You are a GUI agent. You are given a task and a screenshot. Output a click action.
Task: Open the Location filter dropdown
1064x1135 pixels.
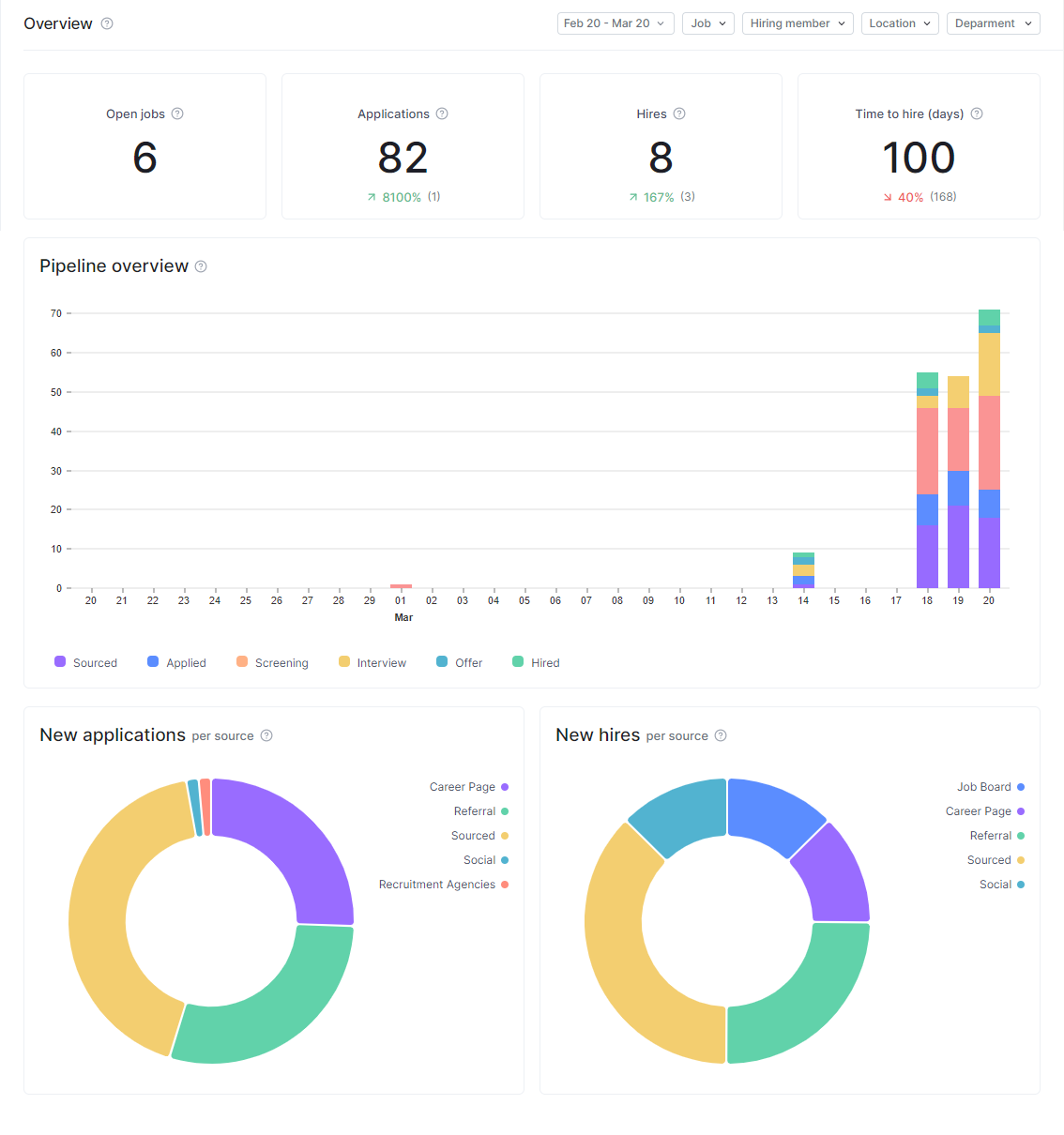click(899, 23)
